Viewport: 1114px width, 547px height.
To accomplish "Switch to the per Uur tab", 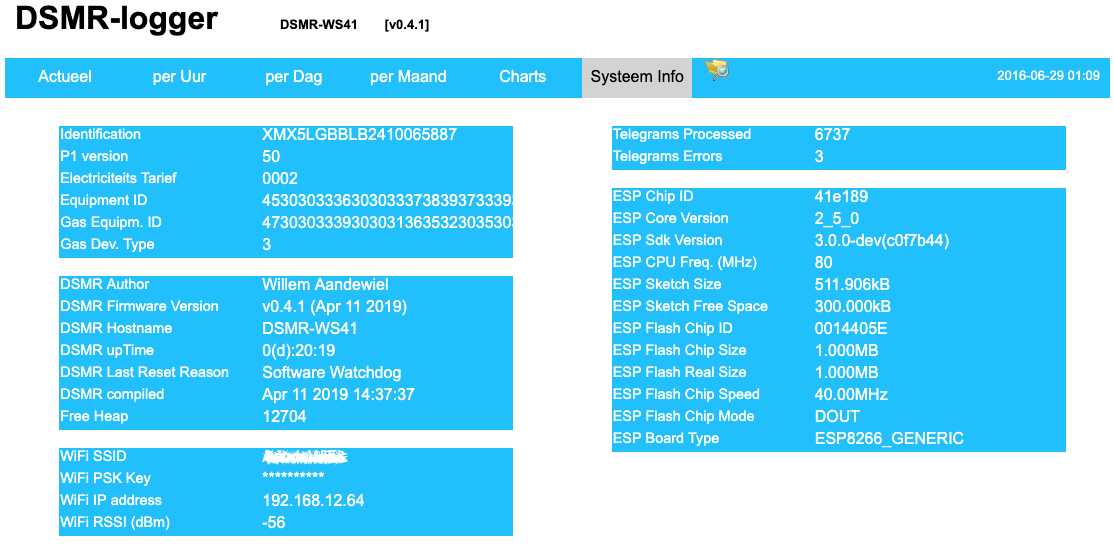I will (179, 77).
